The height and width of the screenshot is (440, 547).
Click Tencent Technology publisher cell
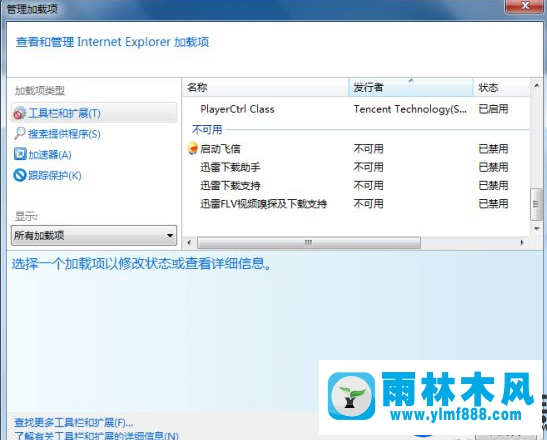coord(410,109)
